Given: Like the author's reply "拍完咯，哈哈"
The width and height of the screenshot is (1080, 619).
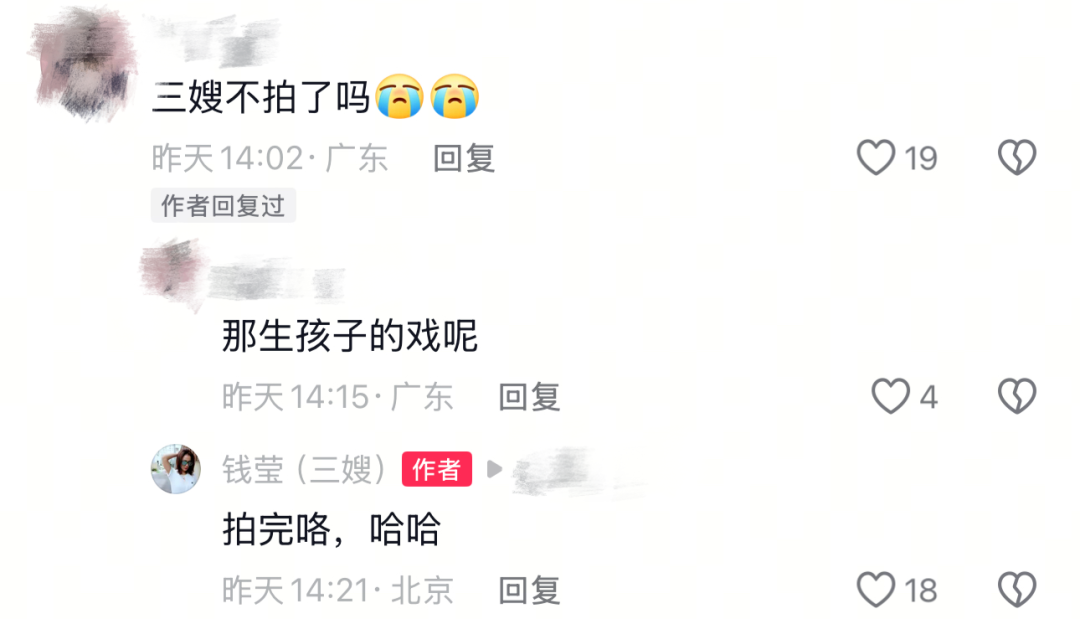Looking at the screenshot, I should pos(875,590).
